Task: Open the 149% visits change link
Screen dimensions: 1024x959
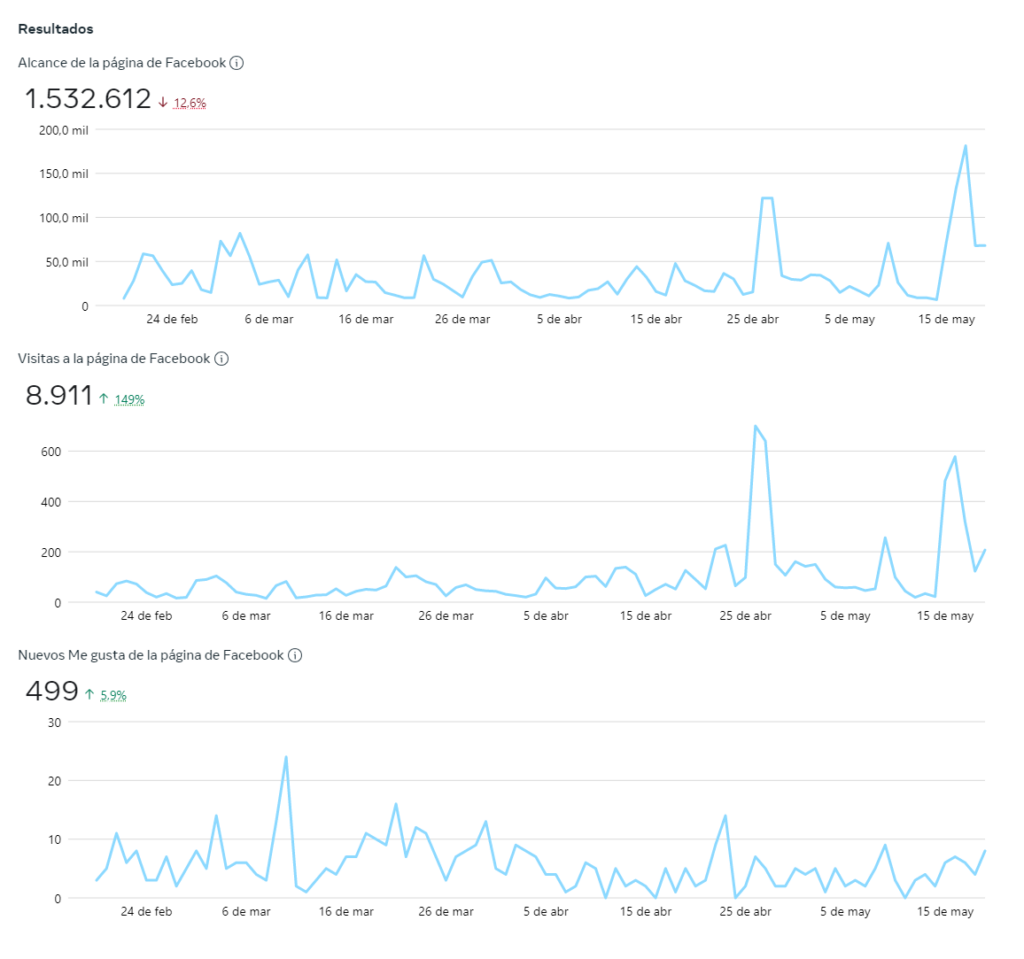Action: pos(129,400)
